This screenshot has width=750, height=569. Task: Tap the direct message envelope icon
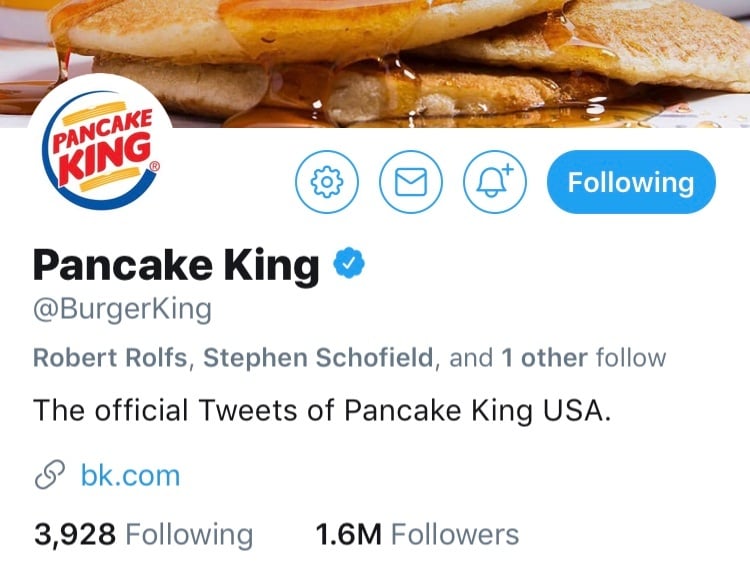click(x=411, y=182)
